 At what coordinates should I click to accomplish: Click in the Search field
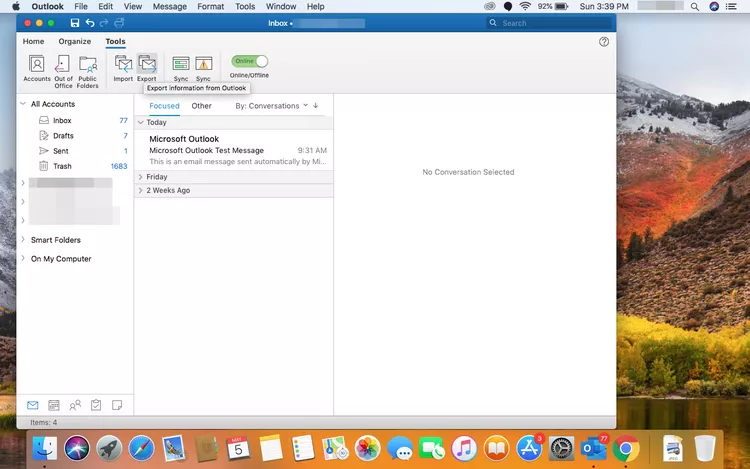[x=549, y=23]
